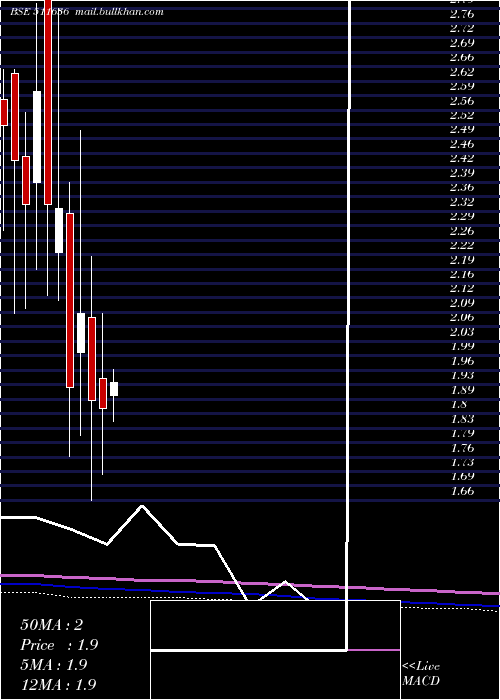500x700 pixels.
Task: Click the 2.09 price axis label
Action: 462,303
